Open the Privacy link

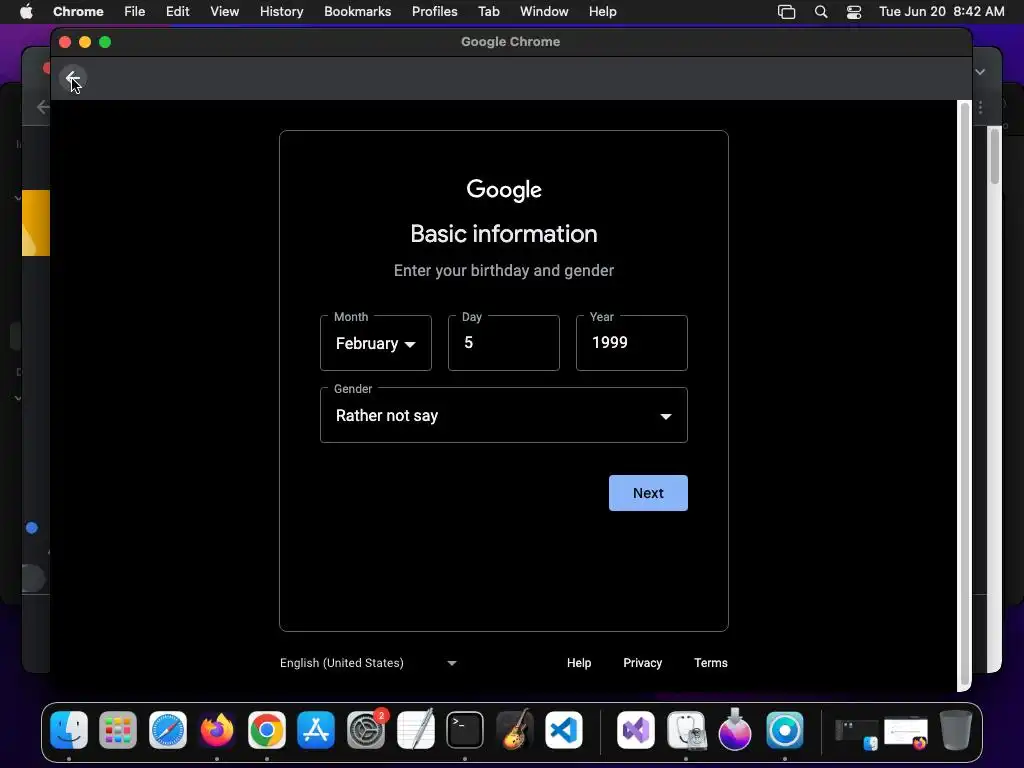pyautogui.click(x=643, y=663)
